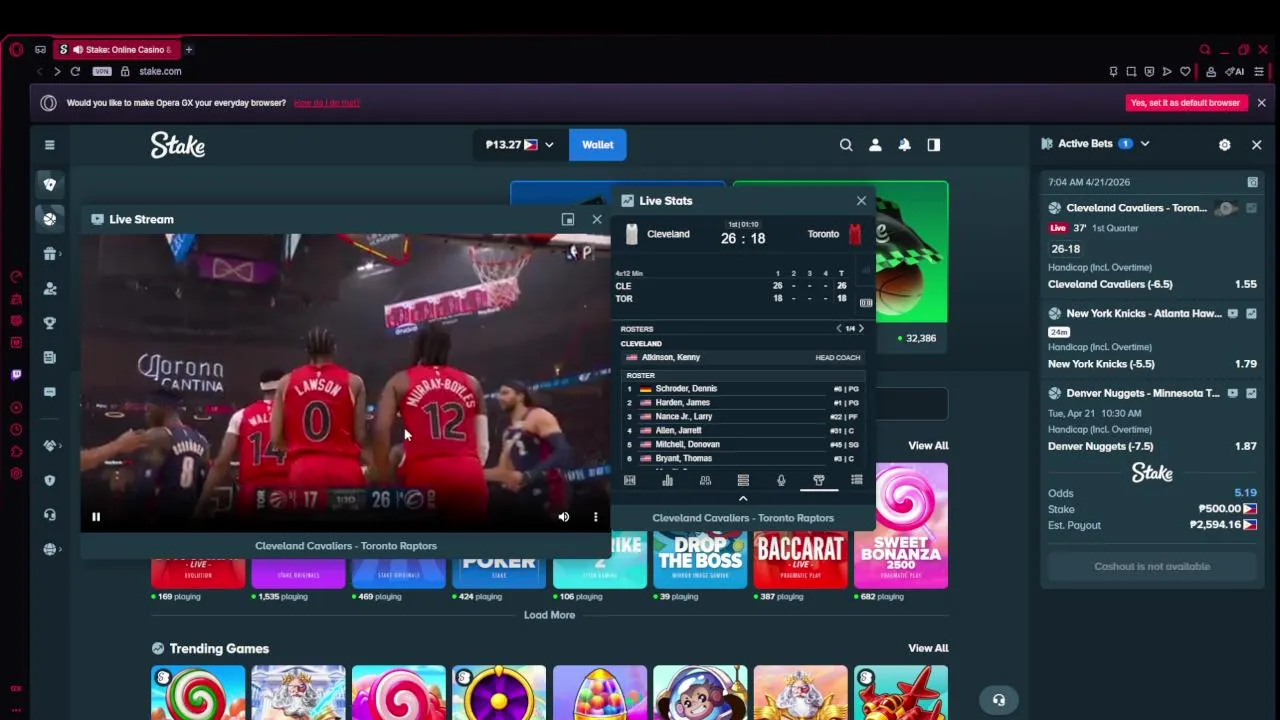This screenshot has height=720, width=1280.
Task: Open the Baccarat Live game thumbnail
Action: 800,560
